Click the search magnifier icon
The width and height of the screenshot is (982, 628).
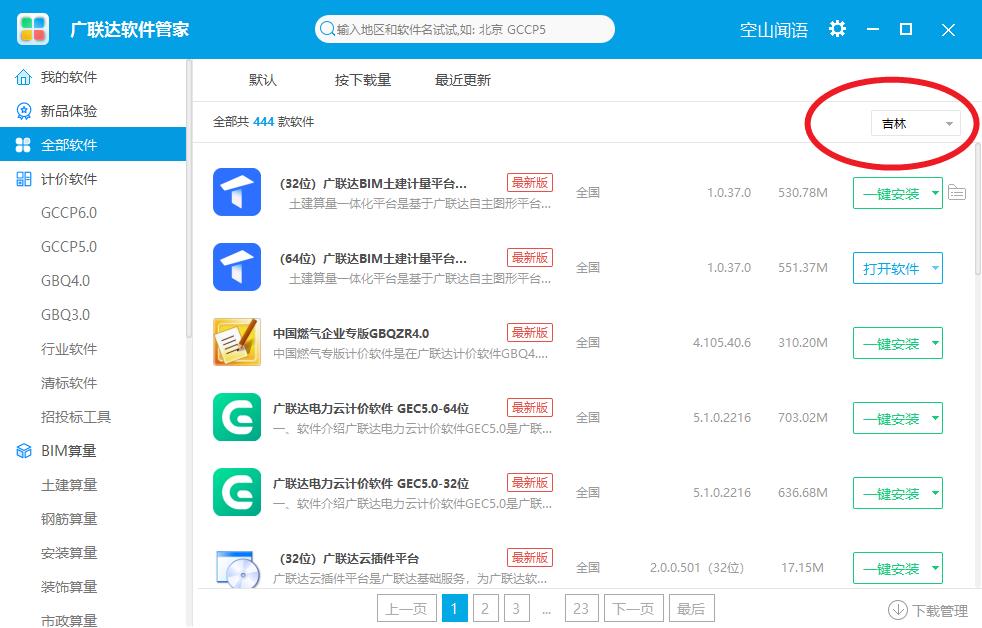coord(327,29)
